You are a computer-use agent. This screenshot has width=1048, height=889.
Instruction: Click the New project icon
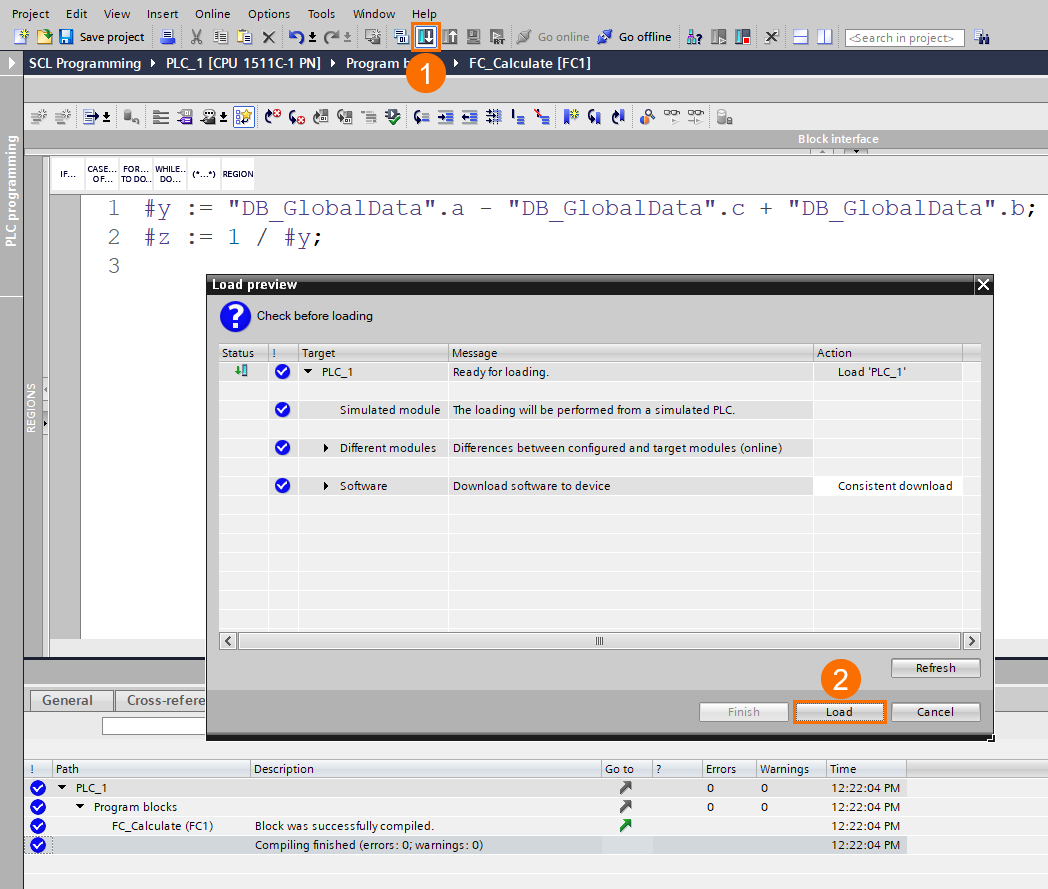pos(21,37)
